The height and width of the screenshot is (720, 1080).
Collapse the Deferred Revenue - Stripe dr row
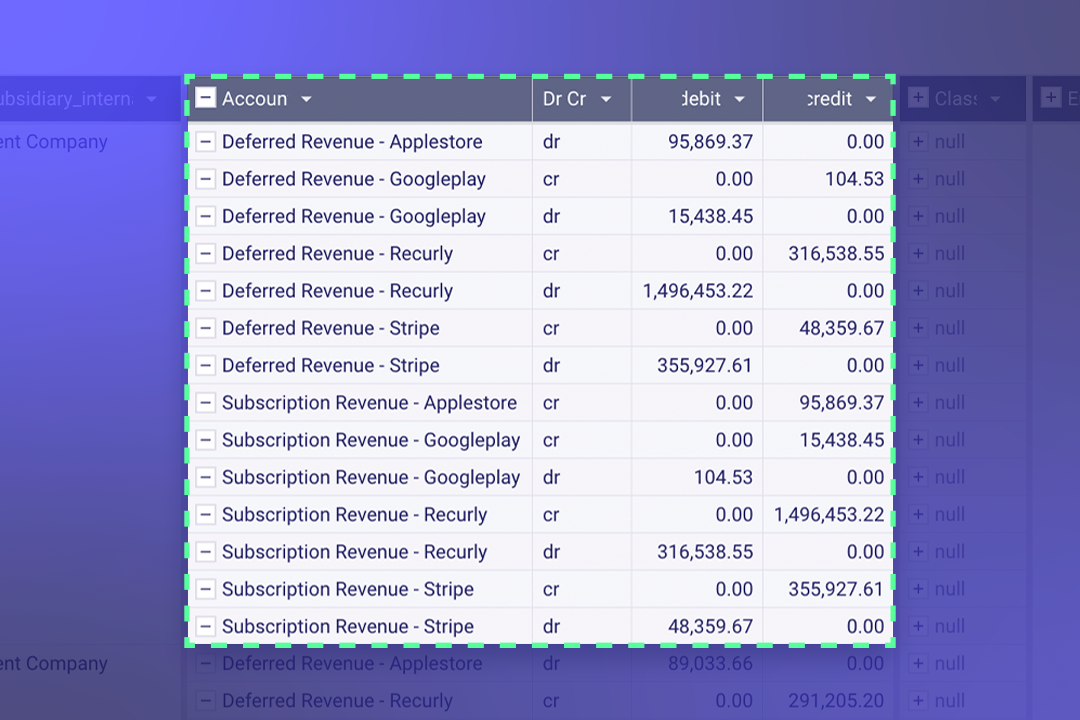pyautogui.click(x=205, y=365)
